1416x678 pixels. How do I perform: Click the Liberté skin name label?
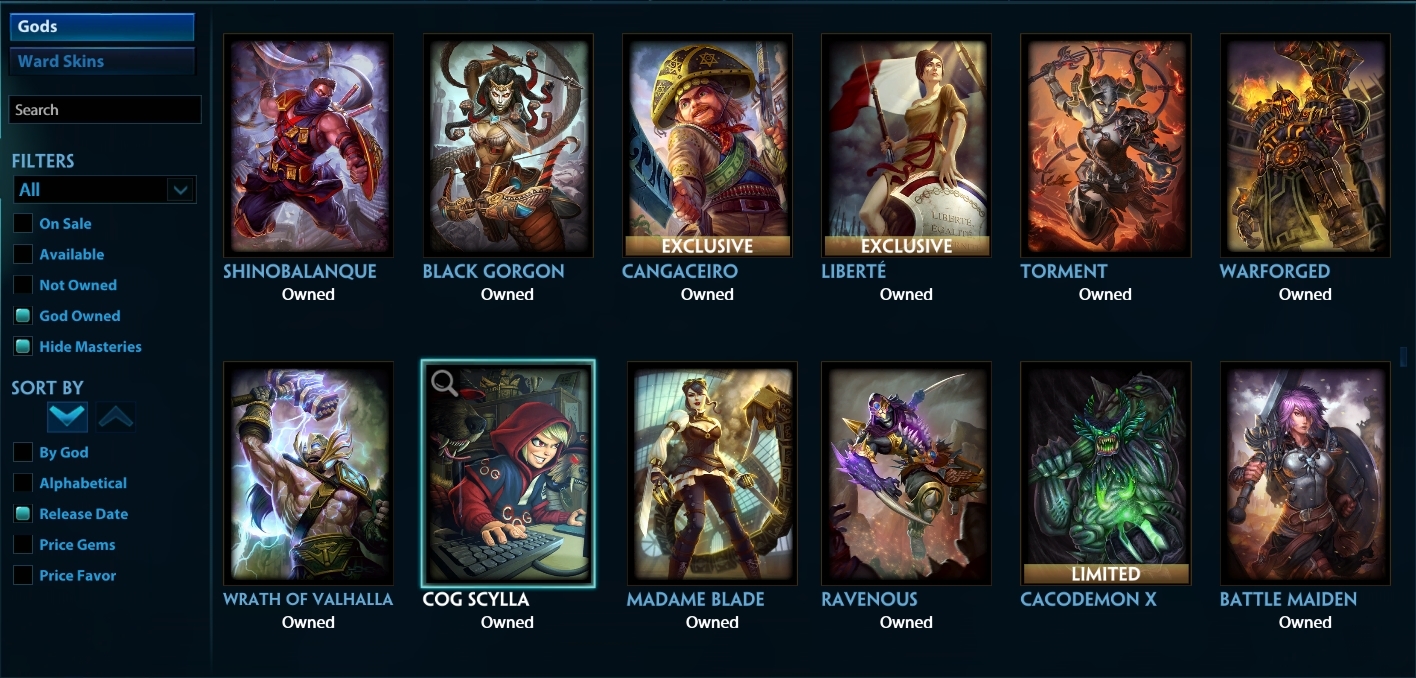pyautogui.click(x=853, y=271)
